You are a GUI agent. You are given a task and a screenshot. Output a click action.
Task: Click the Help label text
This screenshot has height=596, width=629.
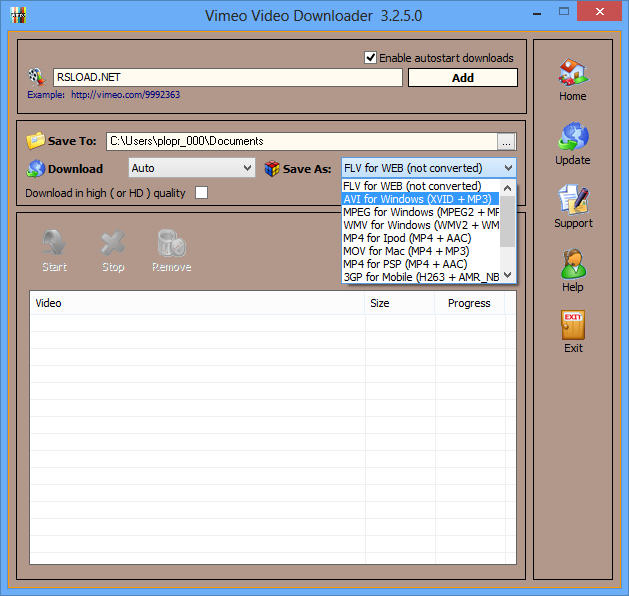pyautogui.click(x=573, y=287)
